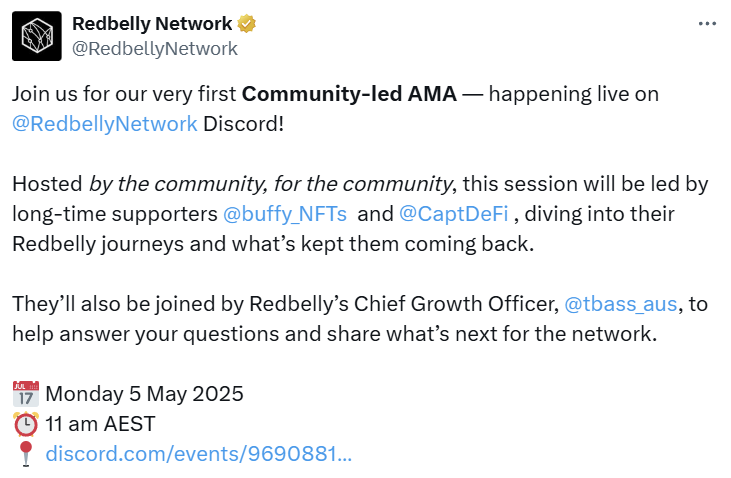This screenshot has width=731, height=478.
Task: Visit the @buffy_NFTs profile mention
Action: tap(285, 214)
